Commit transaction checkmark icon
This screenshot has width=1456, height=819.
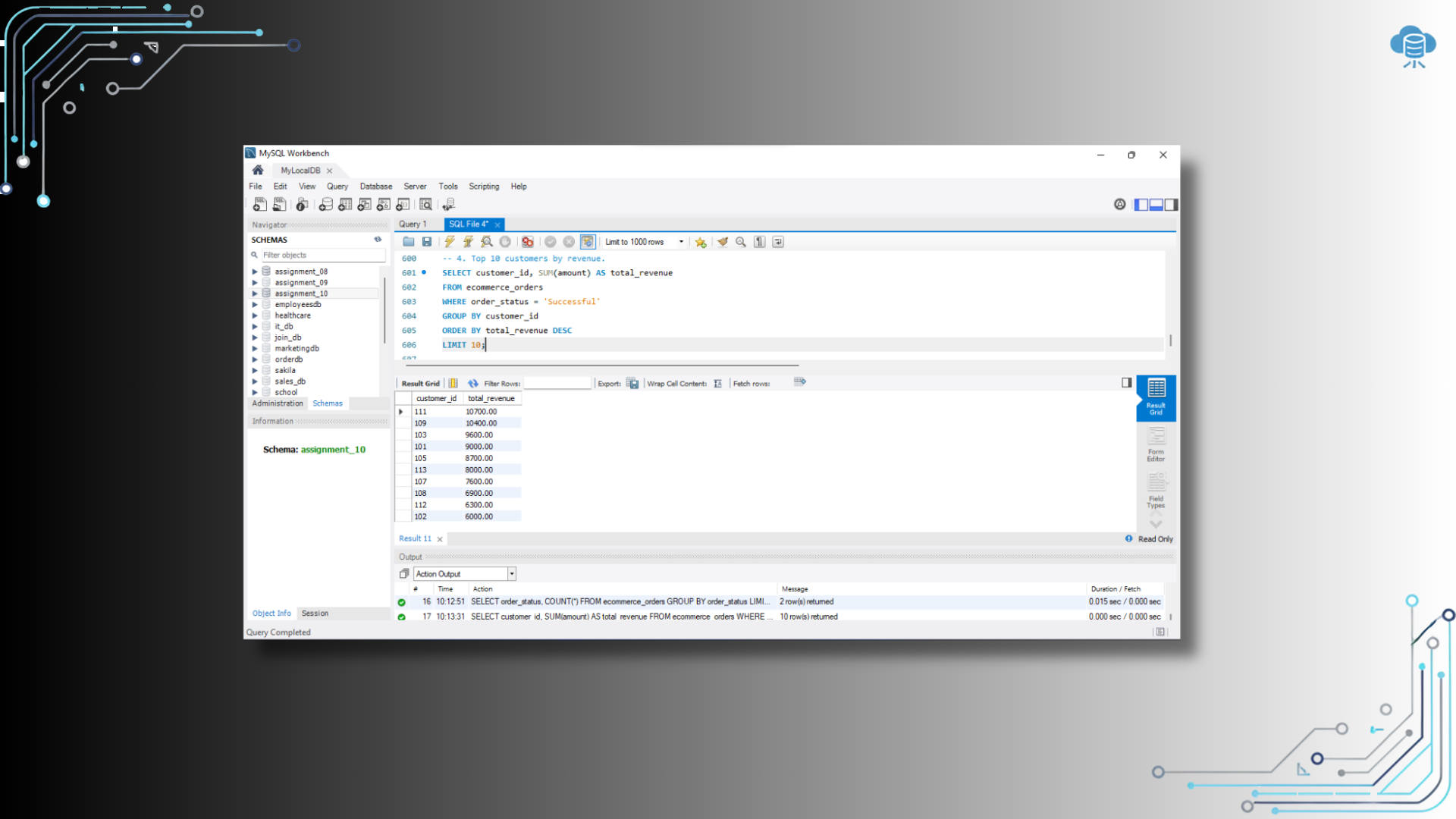click(x=551, y=242)
